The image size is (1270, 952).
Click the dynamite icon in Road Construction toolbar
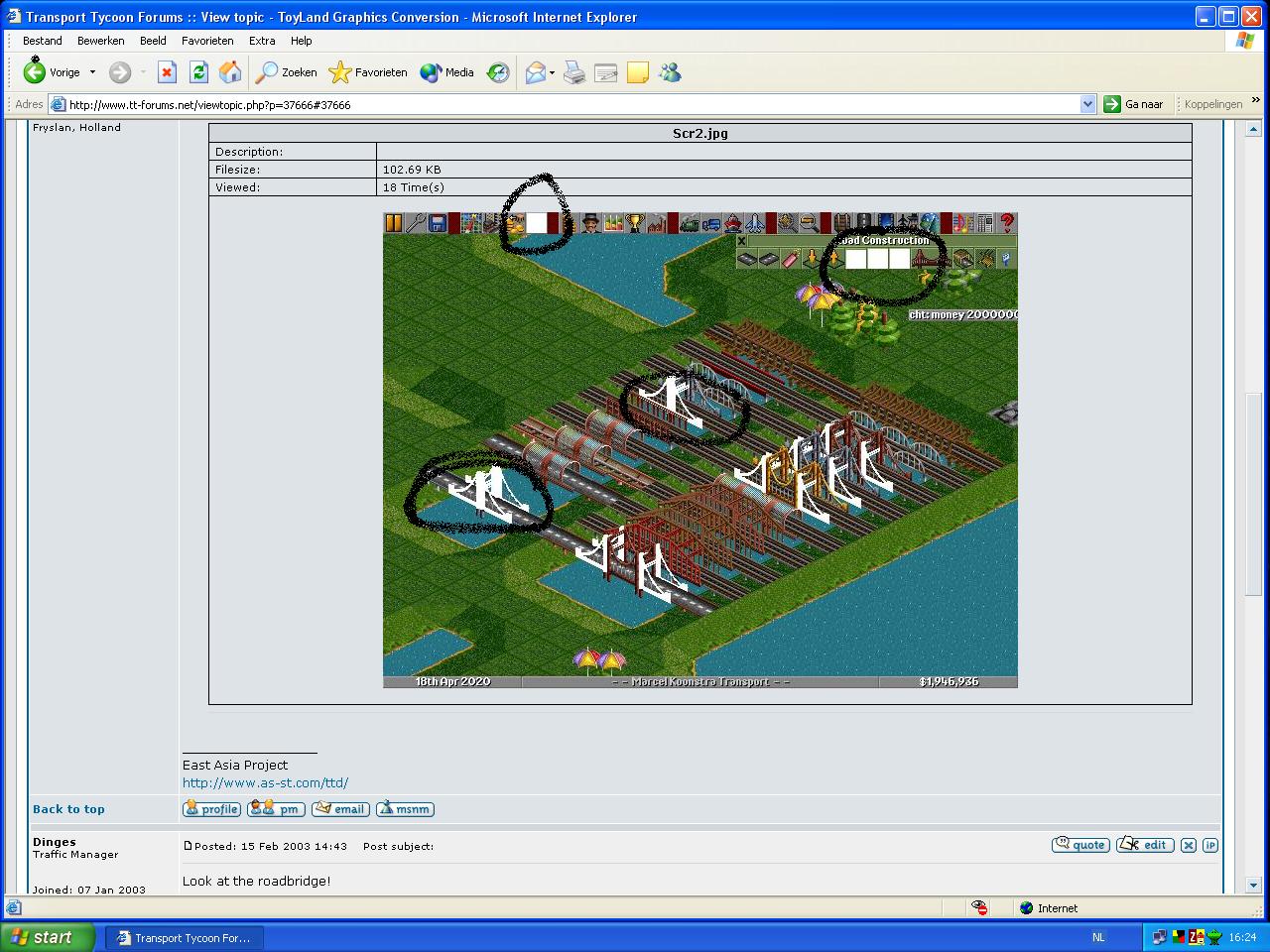coord(791,259)
